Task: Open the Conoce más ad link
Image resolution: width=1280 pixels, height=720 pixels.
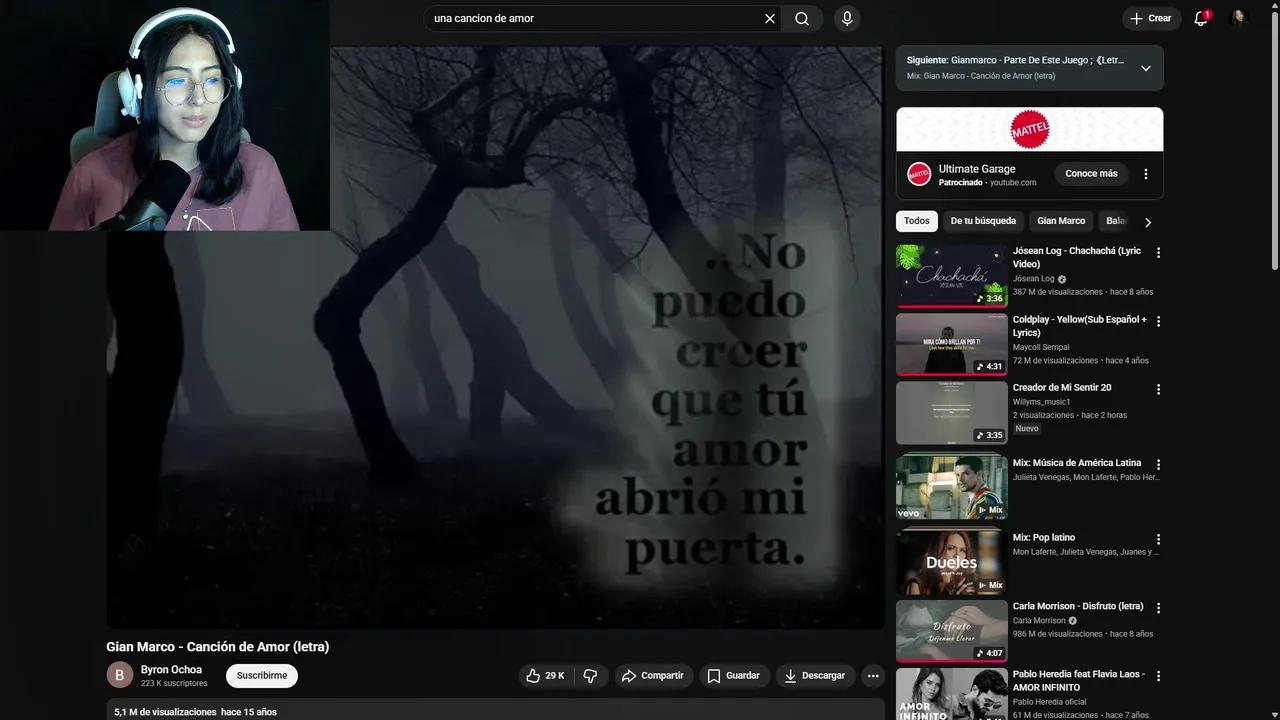Action: coord(1091,173)
